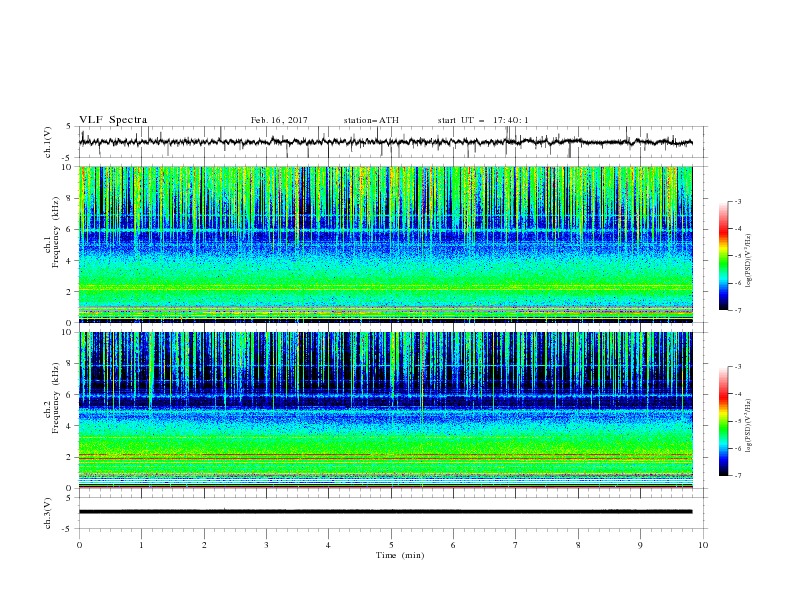Image resolution: width=792 pixels, height=612 pixels.
Task: Click time axis tick label "8"
Action: point(578,545)
